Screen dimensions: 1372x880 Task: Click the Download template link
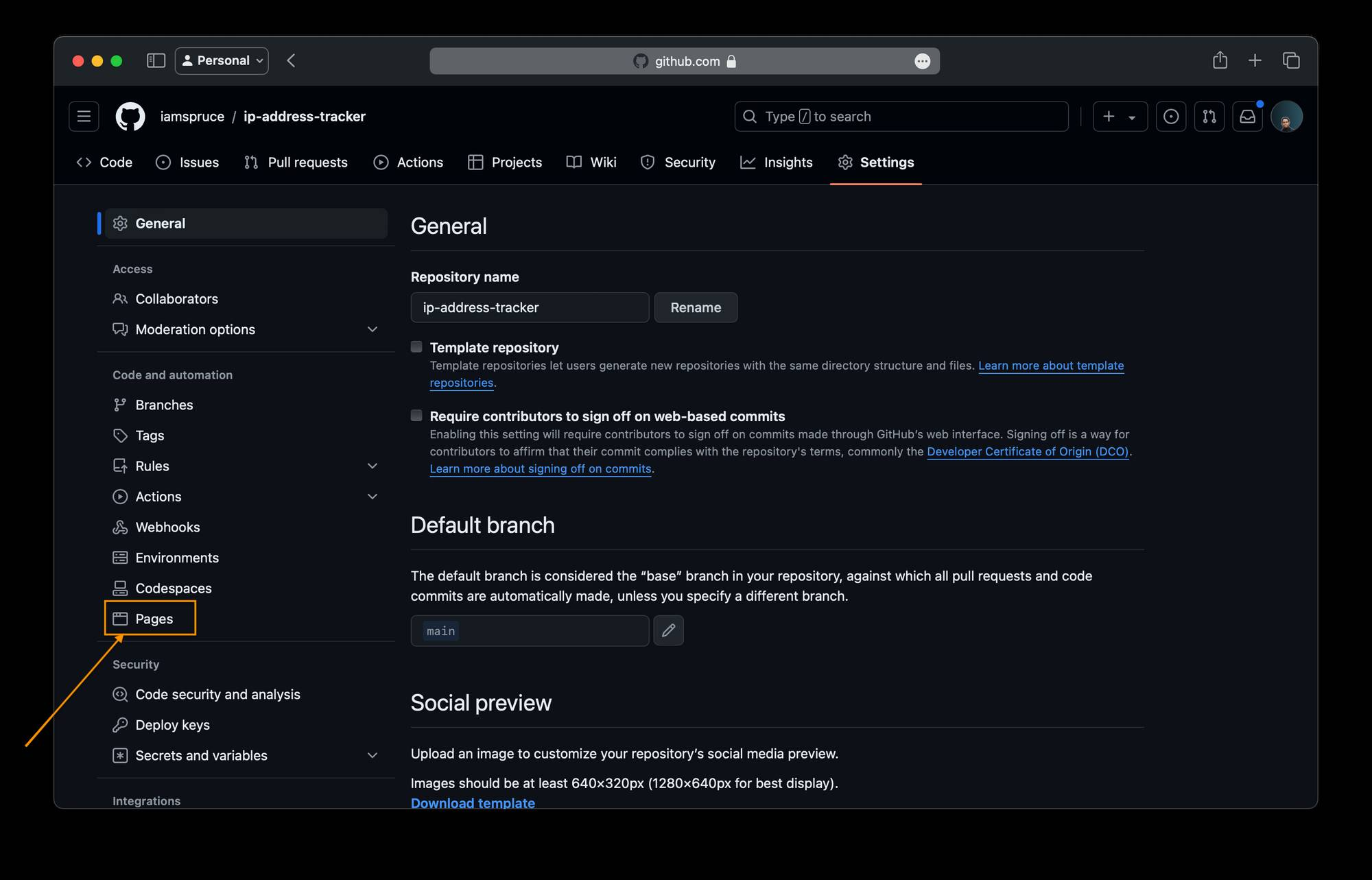coord(473,802)
